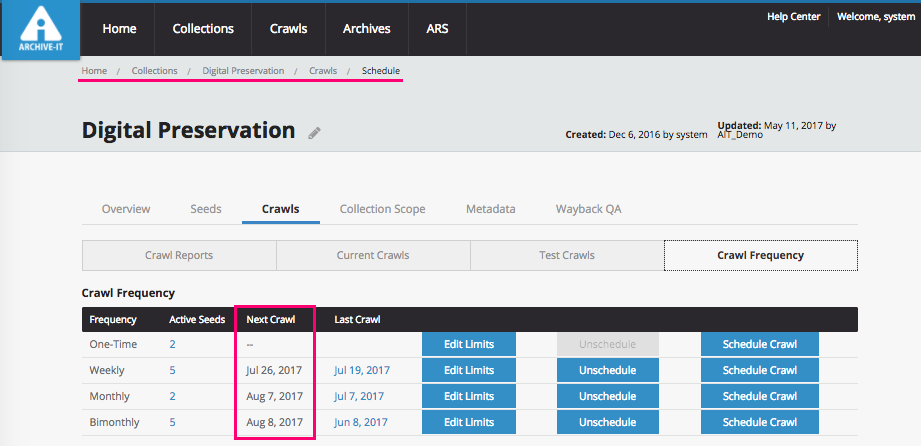Switch to the Seeds tab
Viewport: 921px width, 446px height.
point(206,209)
